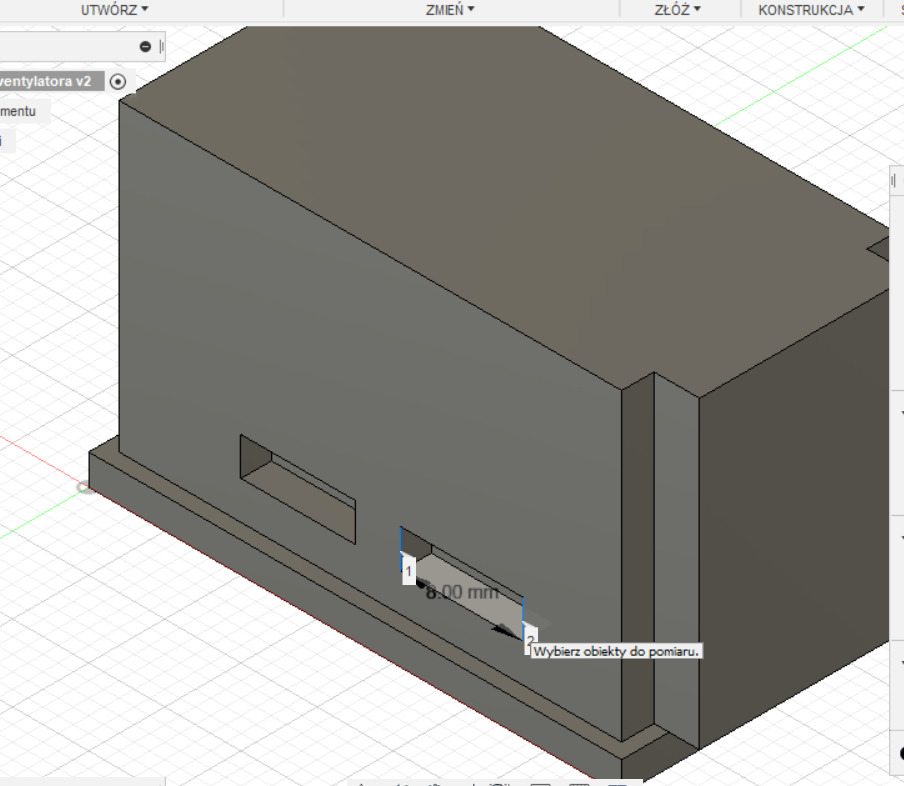The width and height of the screenshot is (904, 786).
Task: Open the UTWÓRZ dropdown menu
Action: coord(114,10)
